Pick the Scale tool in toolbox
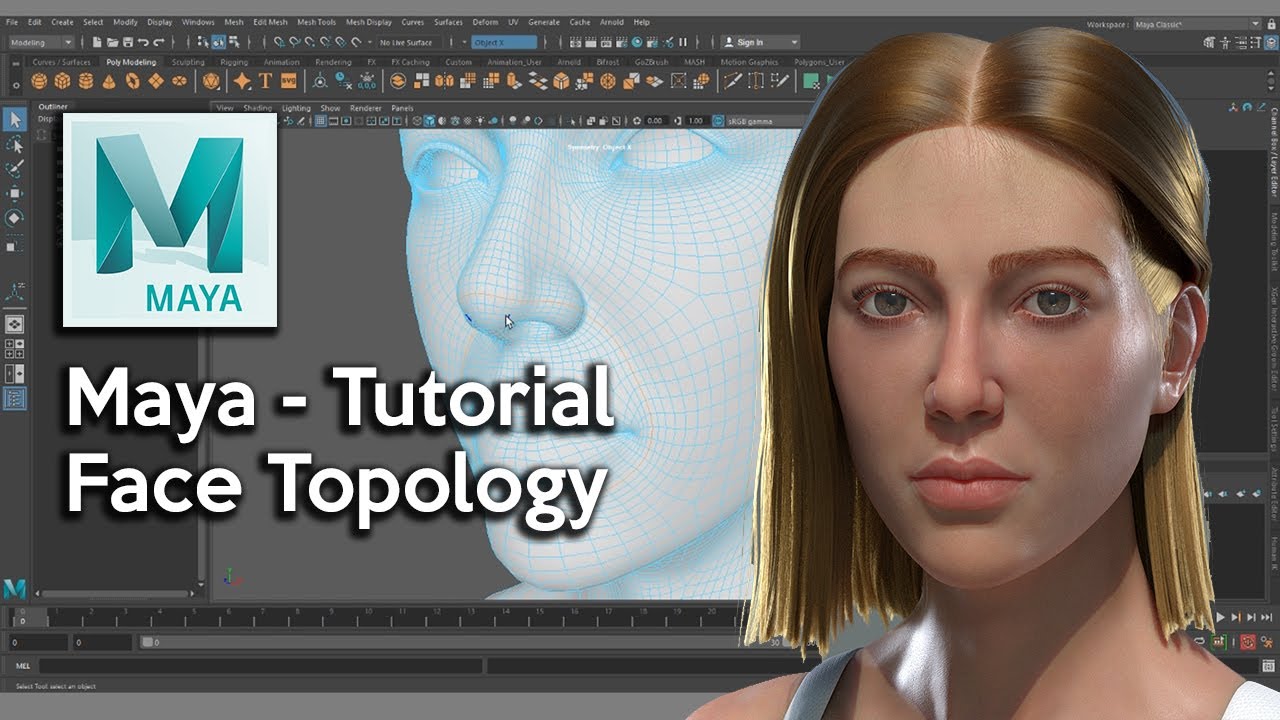Screen dimensions: 1280x720 point(15,242)
